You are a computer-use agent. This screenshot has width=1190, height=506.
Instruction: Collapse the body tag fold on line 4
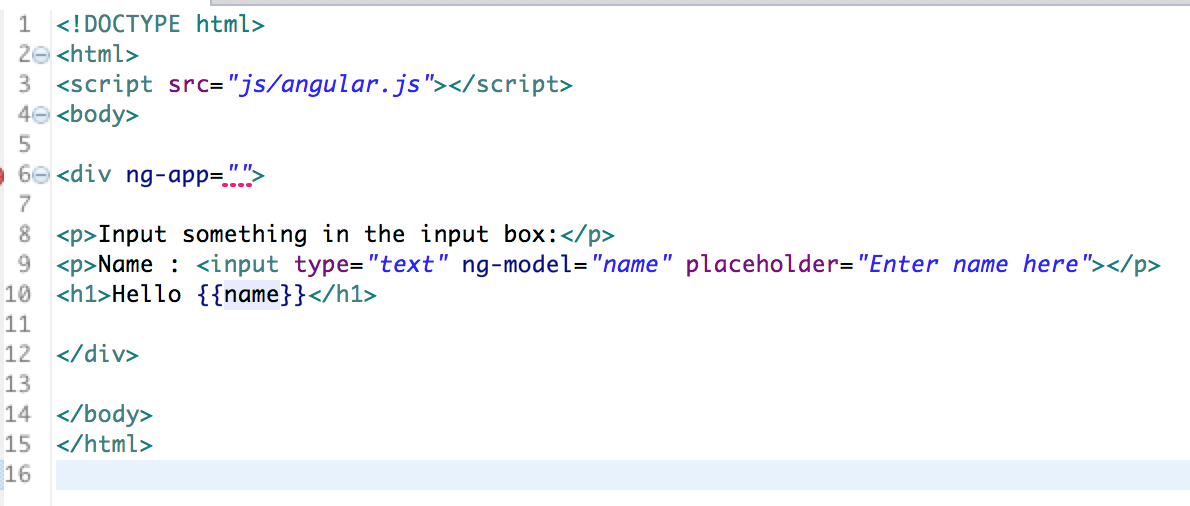pos(40,115)
